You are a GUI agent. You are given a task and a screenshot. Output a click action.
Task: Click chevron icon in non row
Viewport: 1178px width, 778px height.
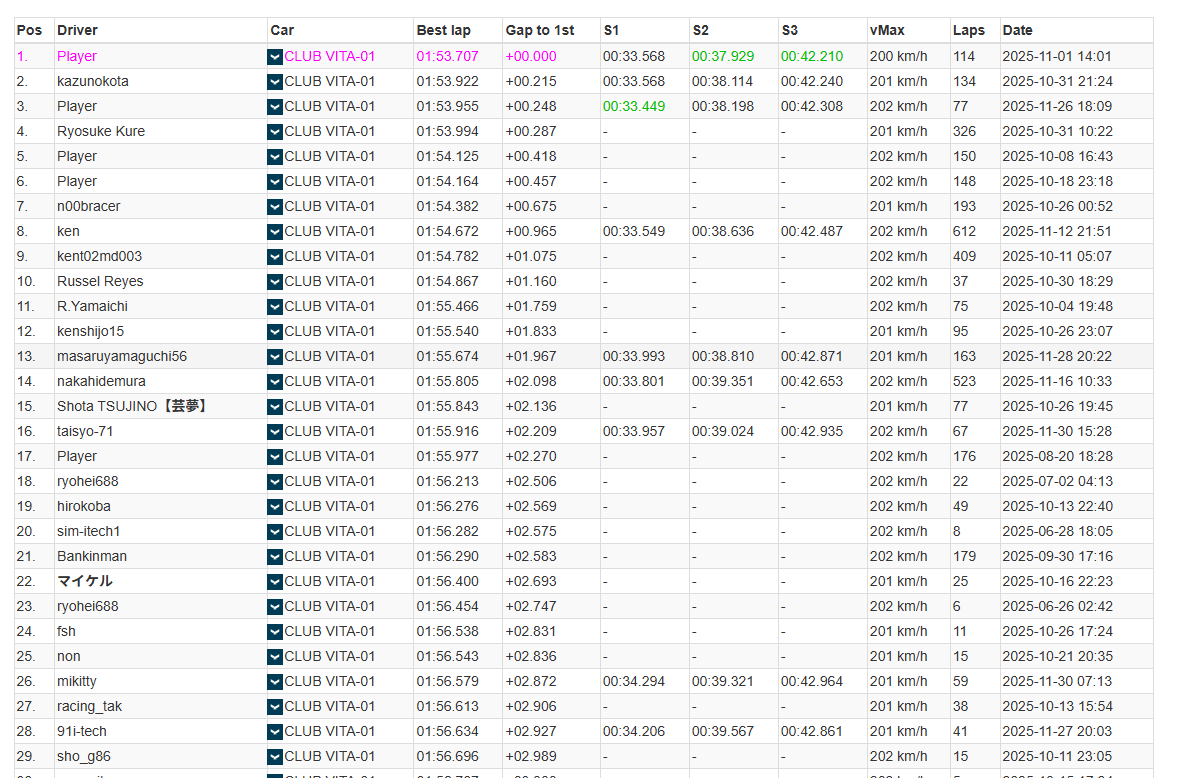[x=275, y=657]
